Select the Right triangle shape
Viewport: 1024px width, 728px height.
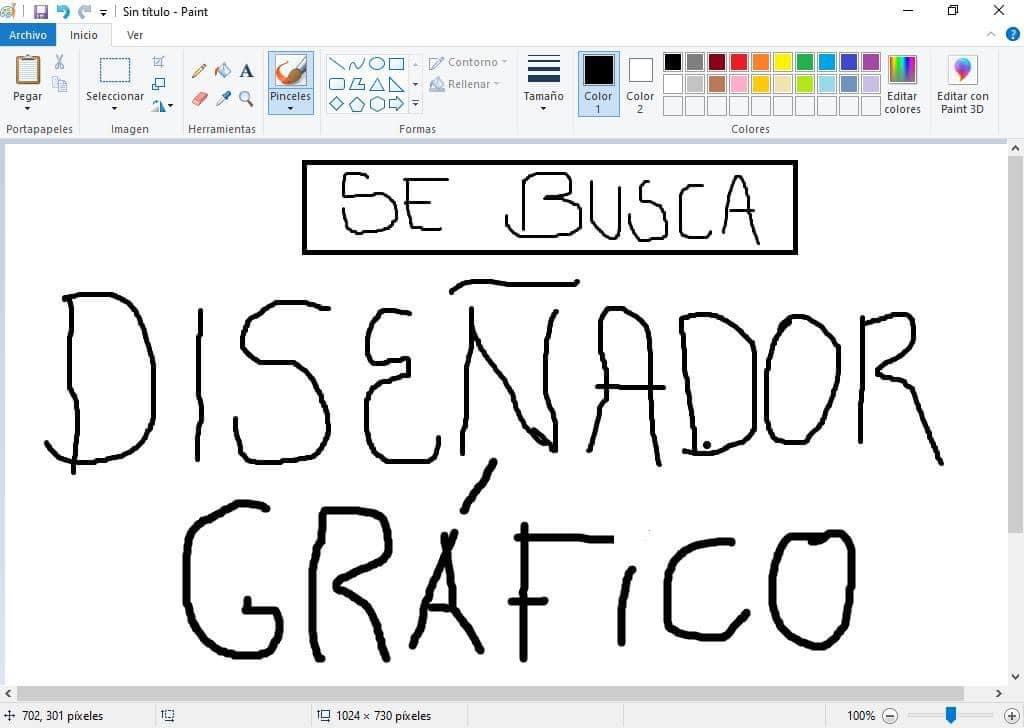tap(396, 84)
